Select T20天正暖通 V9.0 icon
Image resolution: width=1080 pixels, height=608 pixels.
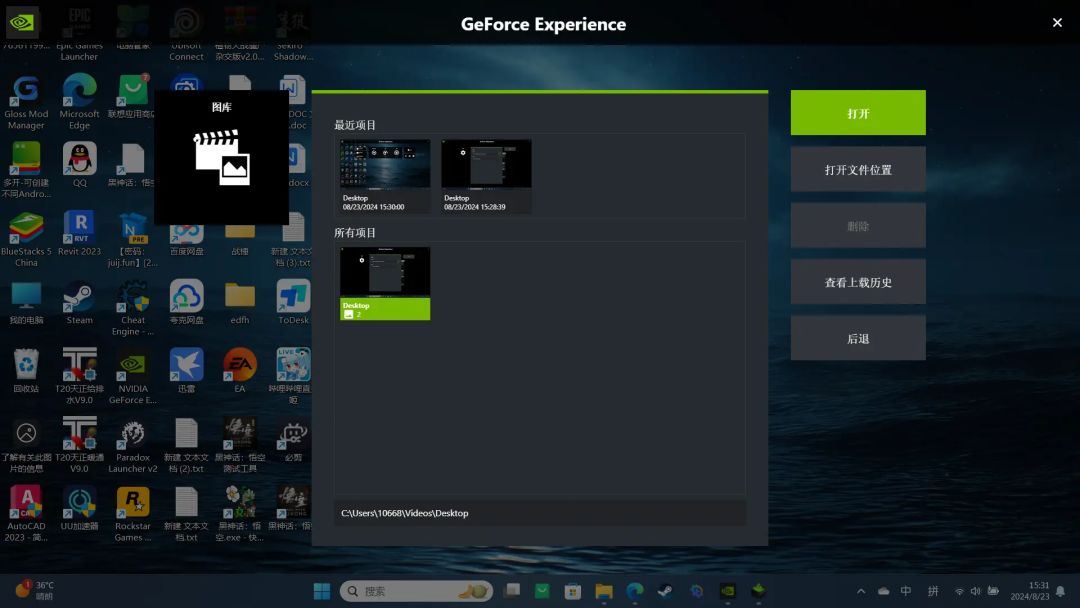click(79, 445)
